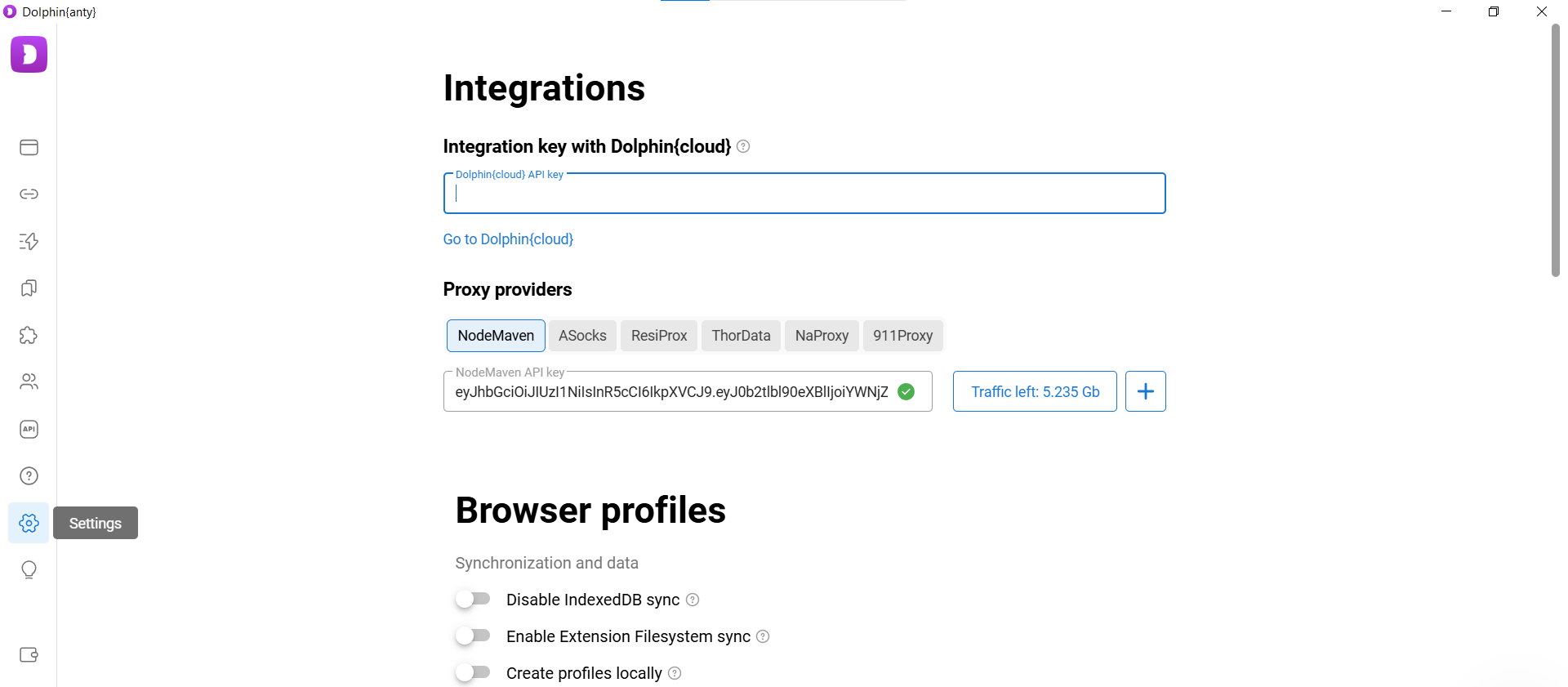Switch to the ThorData provider tab
The image size is (1568, 687).
[741, 336]
